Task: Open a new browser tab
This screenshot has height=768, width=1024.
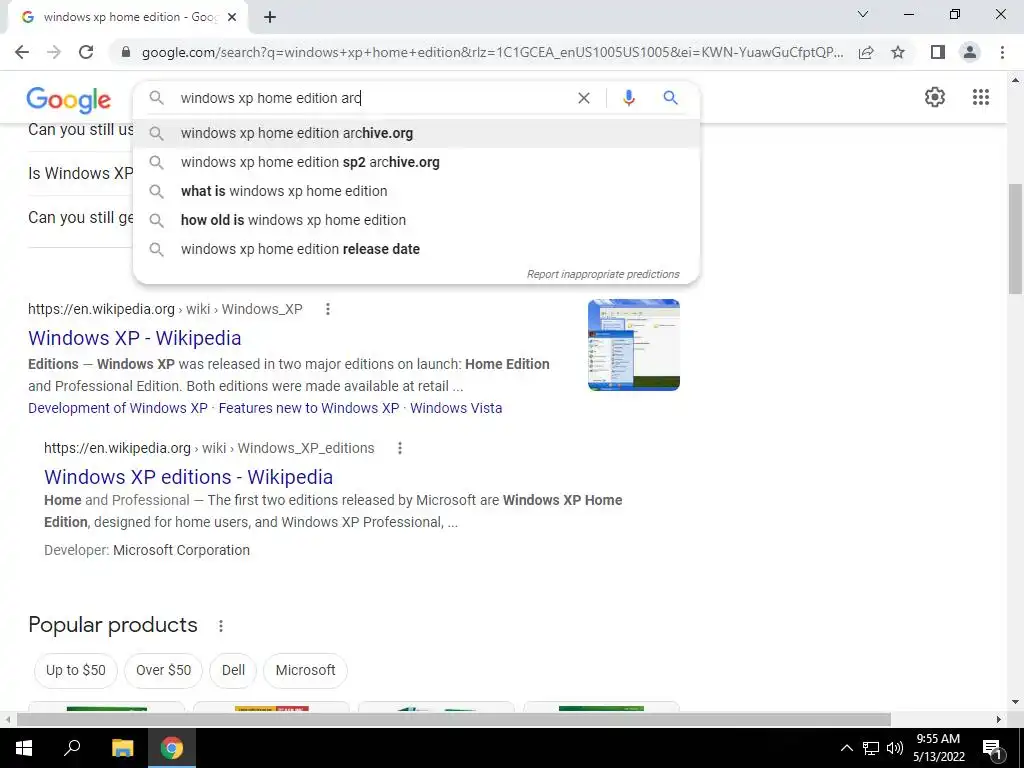Action: [x=270, y=17]
